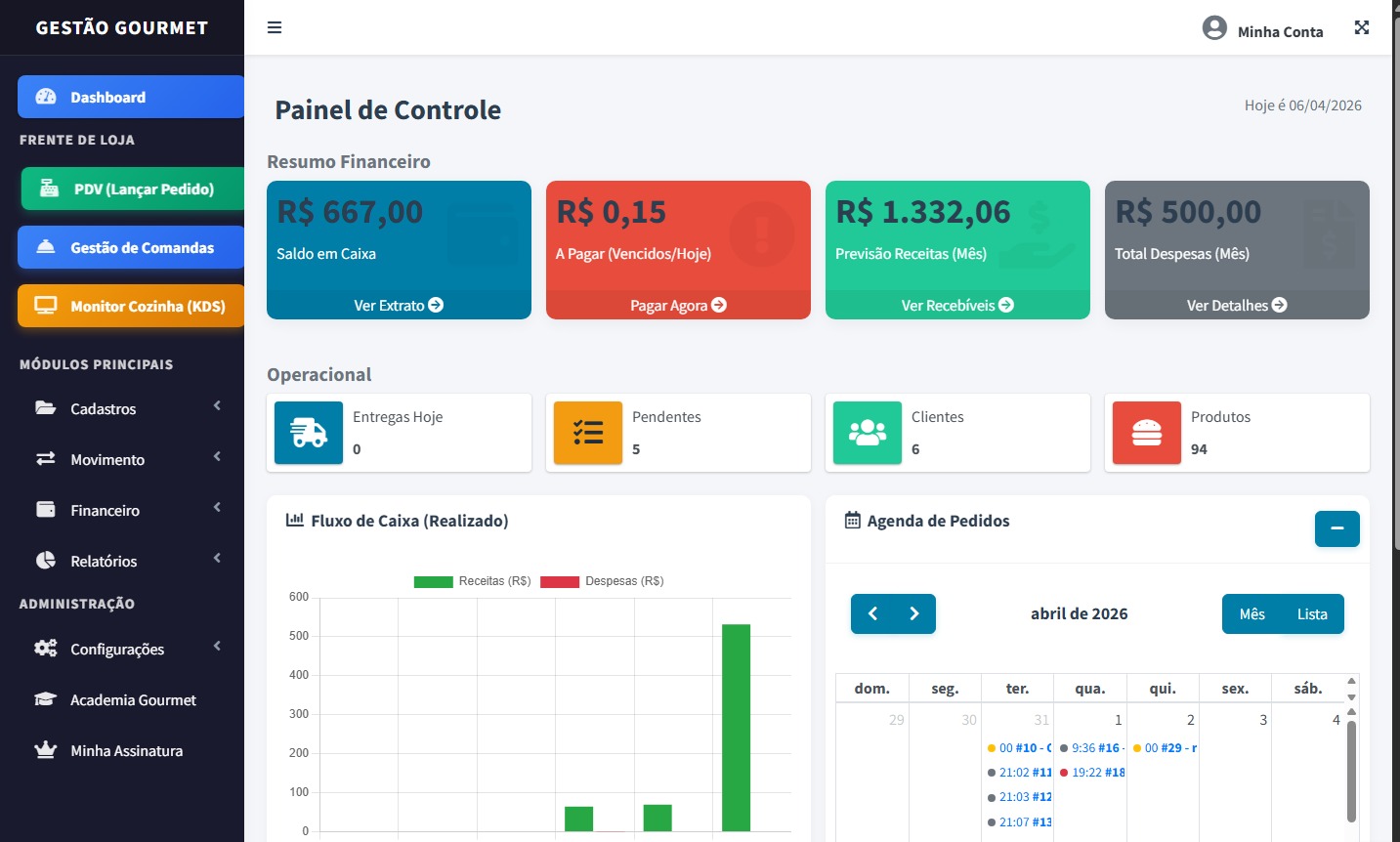Toggle sidebar with hamburger menu icon
Screen dimensions: 1400x842
tap(275, 27)
